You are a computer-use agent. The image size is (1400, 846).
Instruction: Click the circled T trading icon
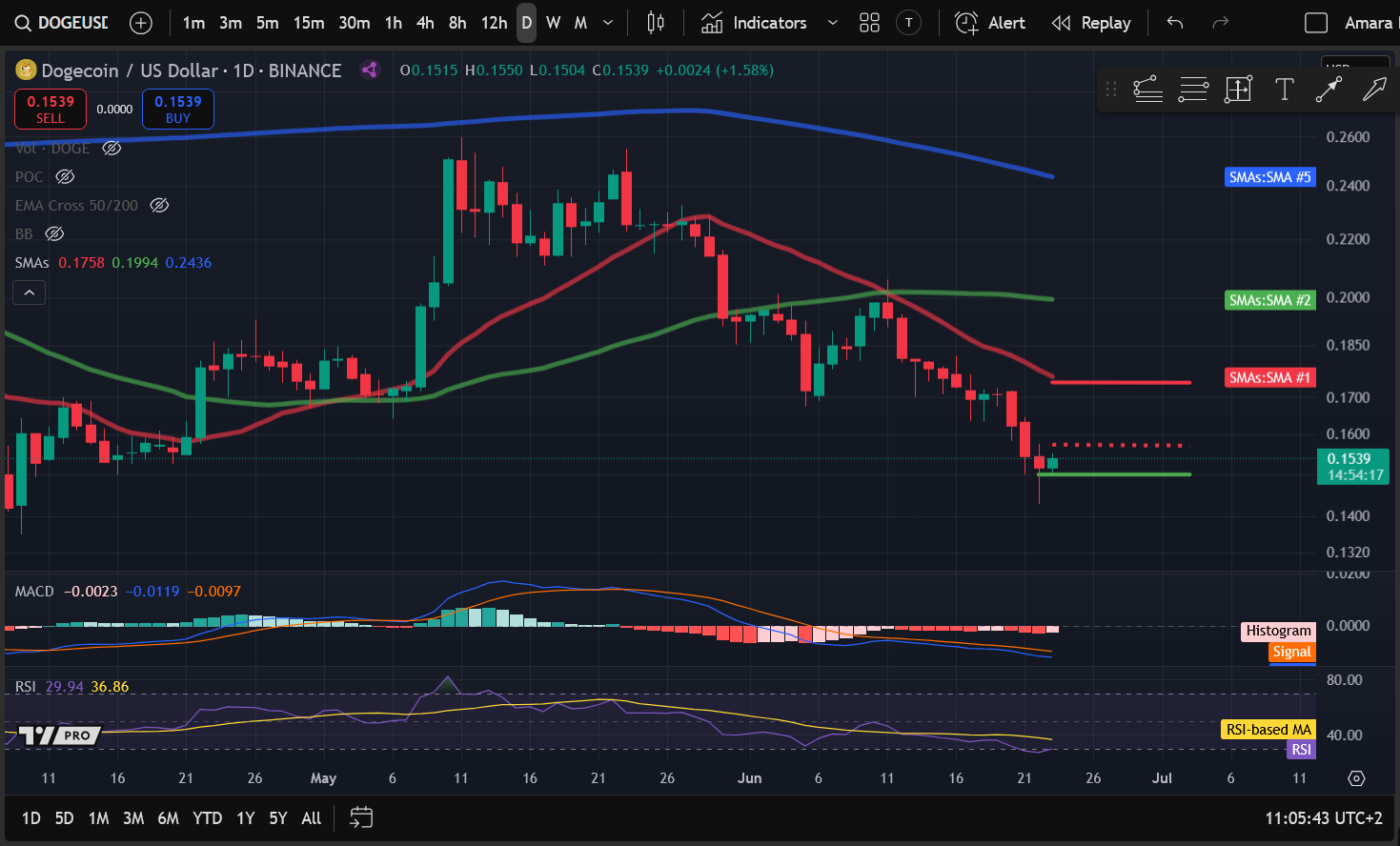coord(909,23)
